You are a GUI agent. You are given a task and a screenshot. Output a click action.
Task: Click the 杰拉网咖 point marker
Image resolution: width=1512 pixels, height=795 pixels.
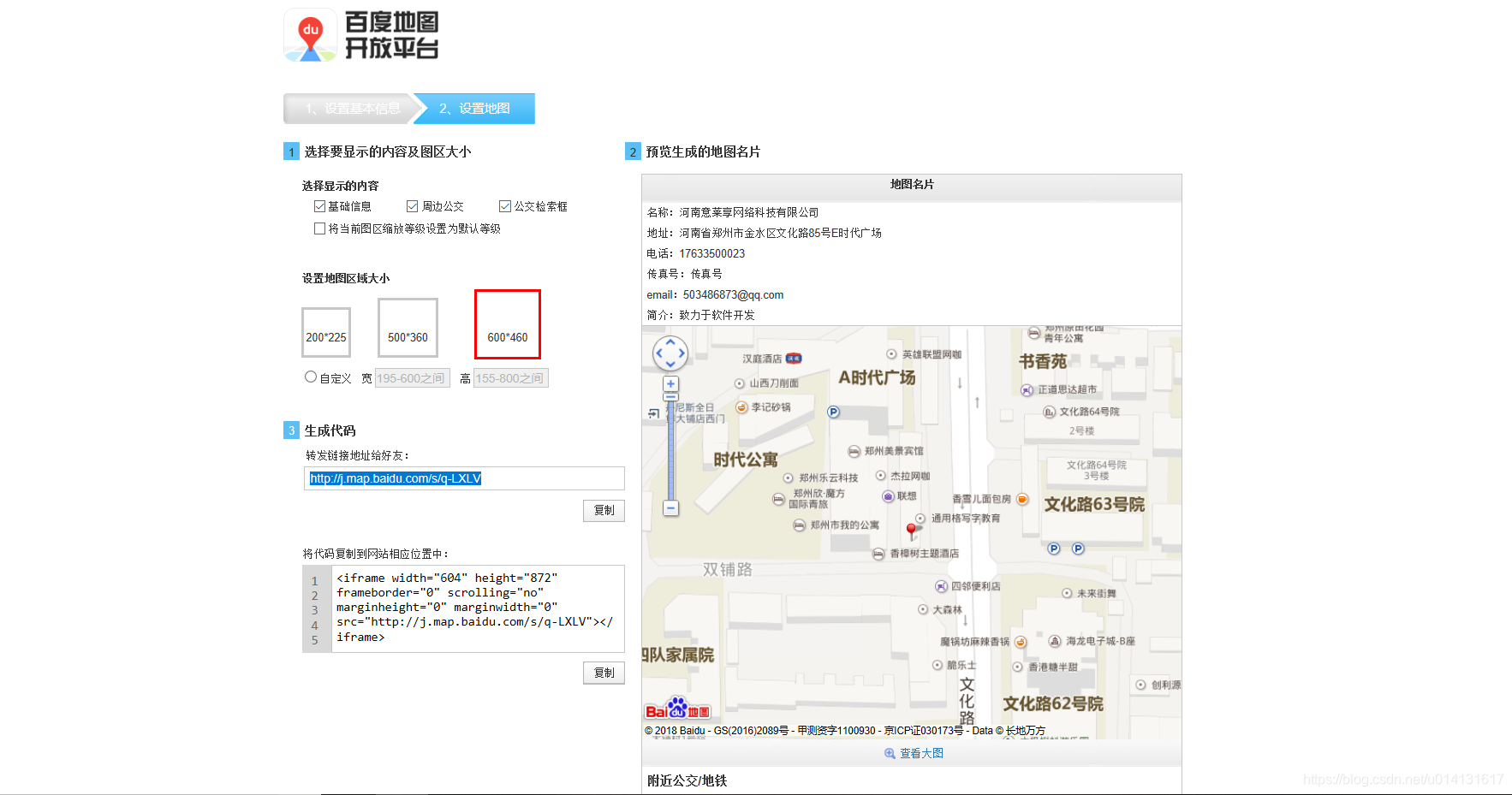click(880, 475)
